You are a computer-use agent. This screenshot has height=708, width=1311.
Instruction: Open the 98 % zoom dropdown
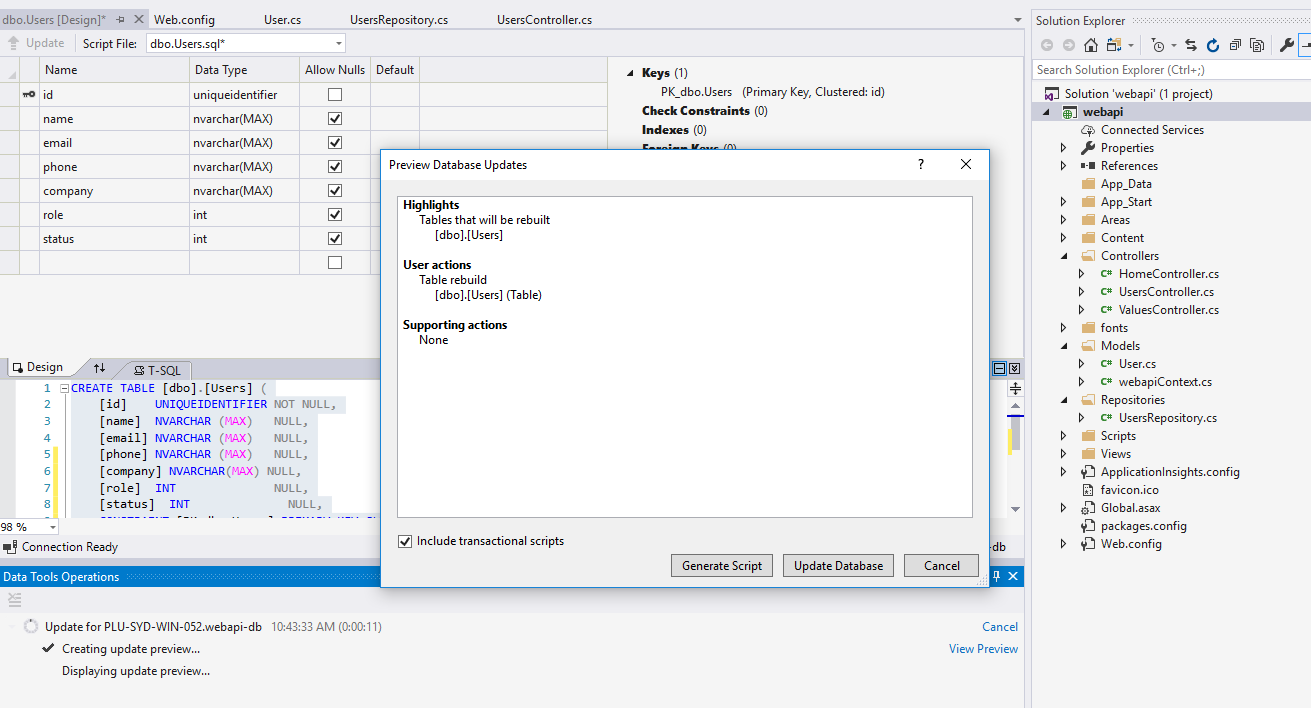click(52, 527)
